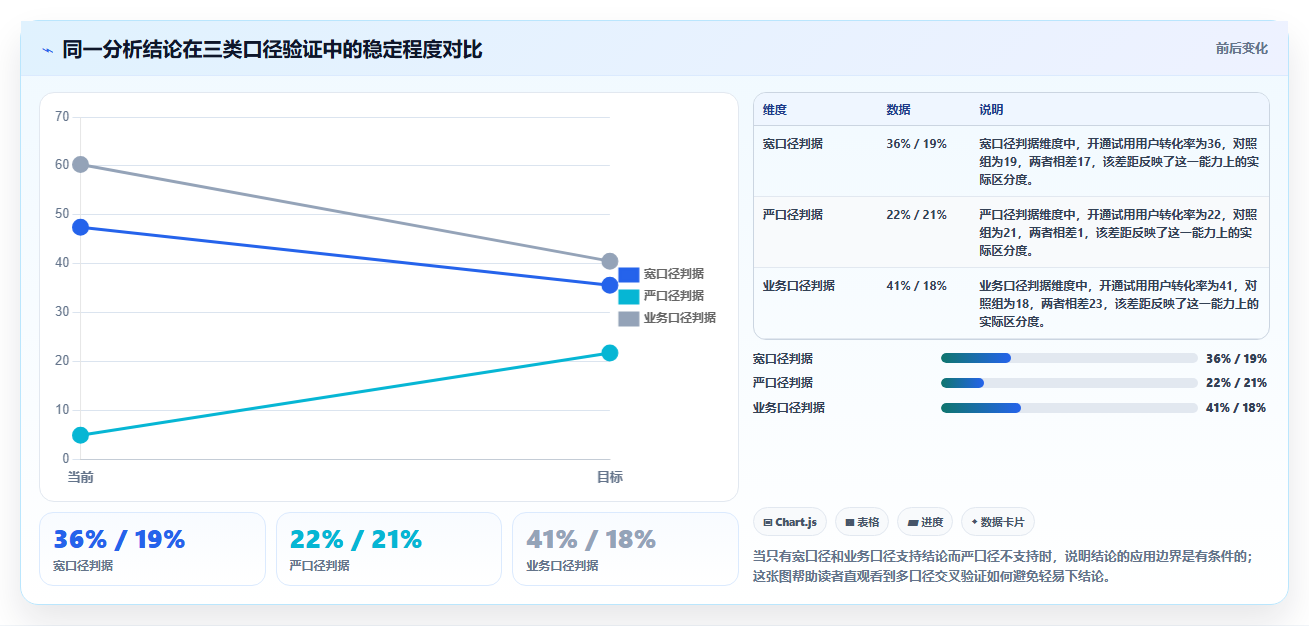1309x626 pixels.
Task: Click the icon inside the 表格 chip
Action: [849, 522]
